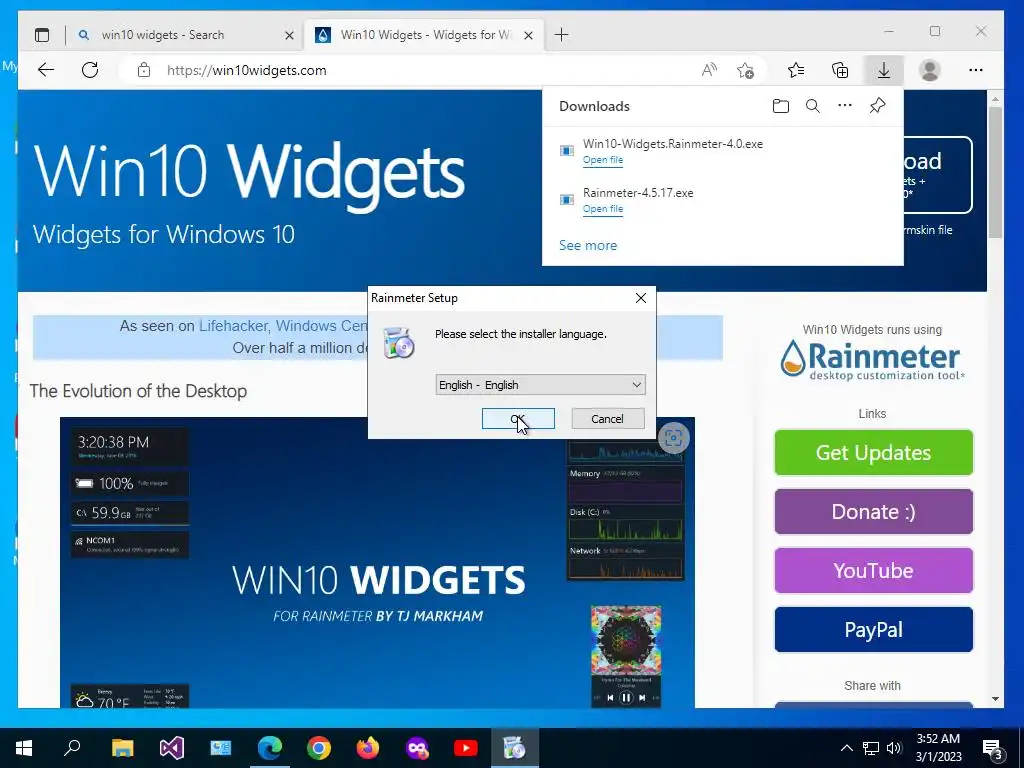This screenshot has height=768, width=1024.
Task: Open the YouTube link button
Action: 873,571
